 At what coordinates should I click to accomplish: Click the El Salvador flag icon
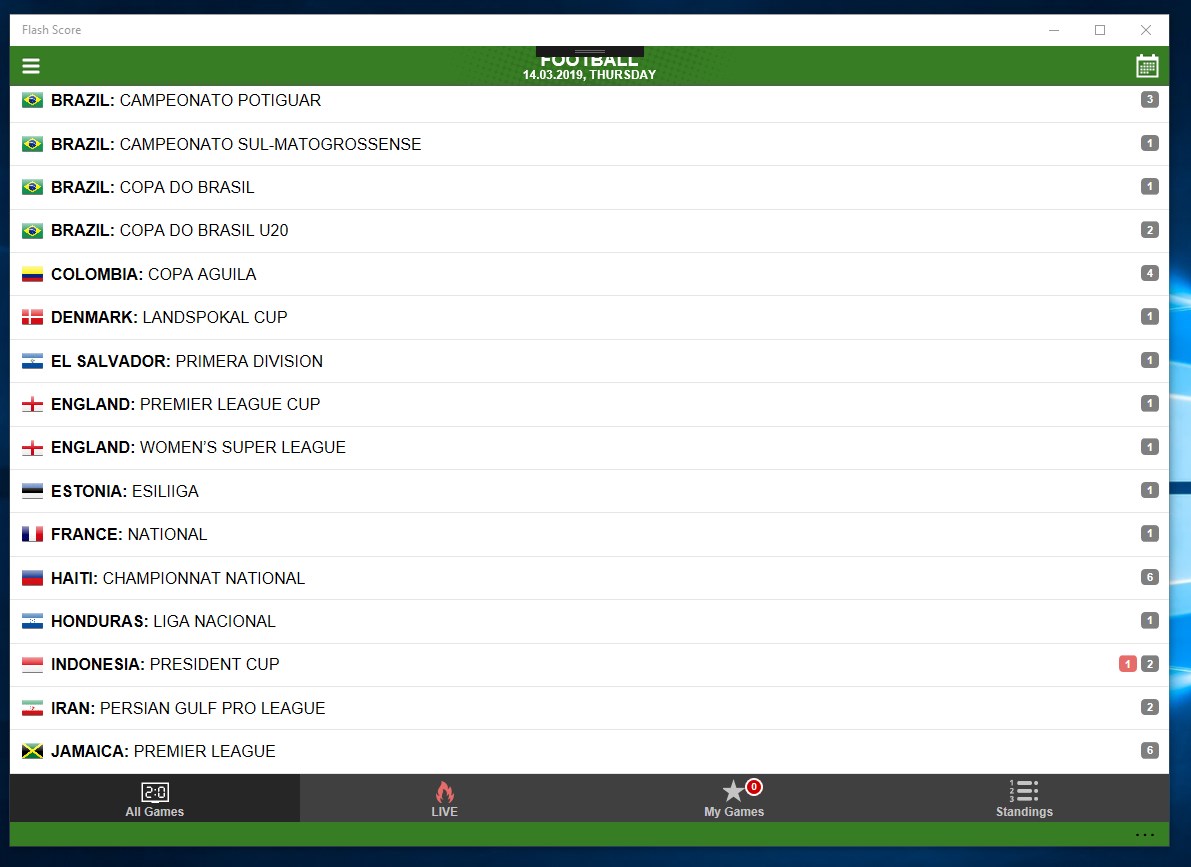(x=32, y=361)
